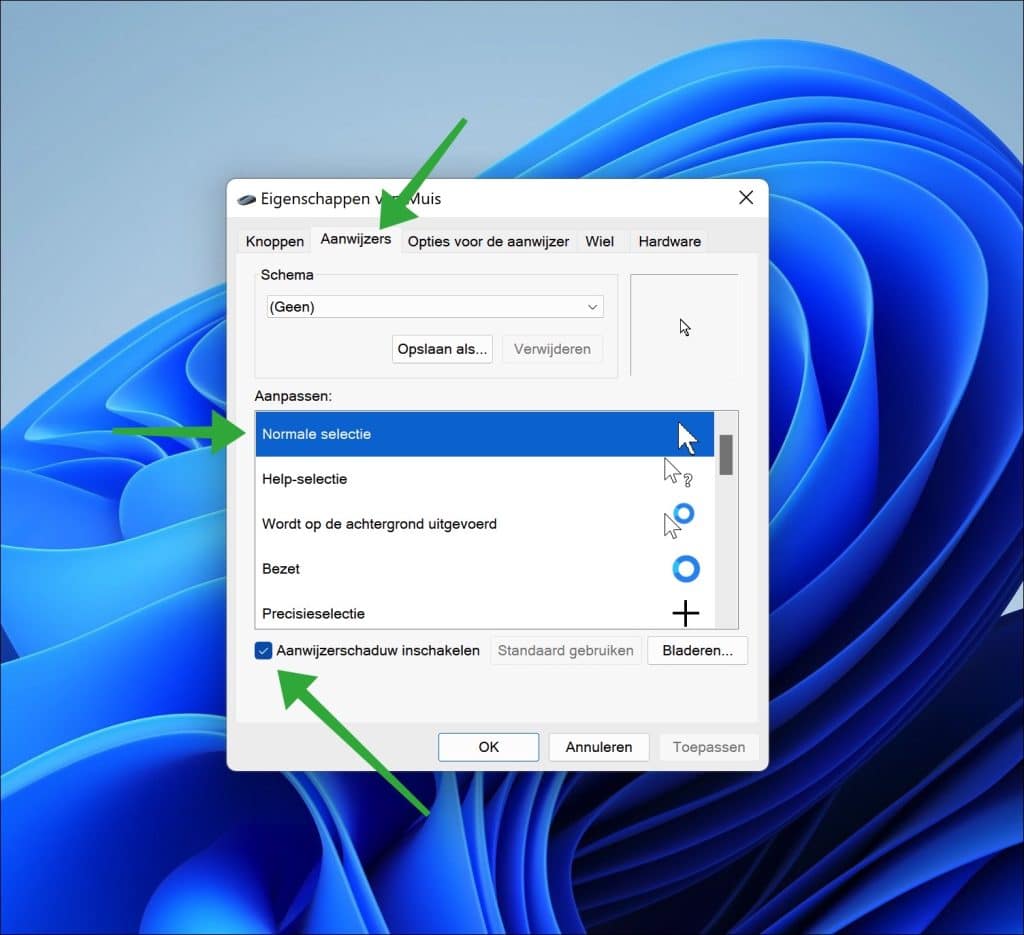Click the blue busy circle icon next to Bezet

[686, 569]
